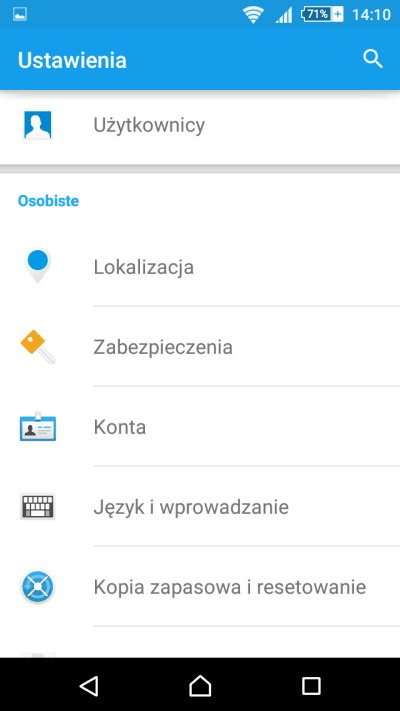
Task: Tap the recent apps square button
Action: (311, 686)
